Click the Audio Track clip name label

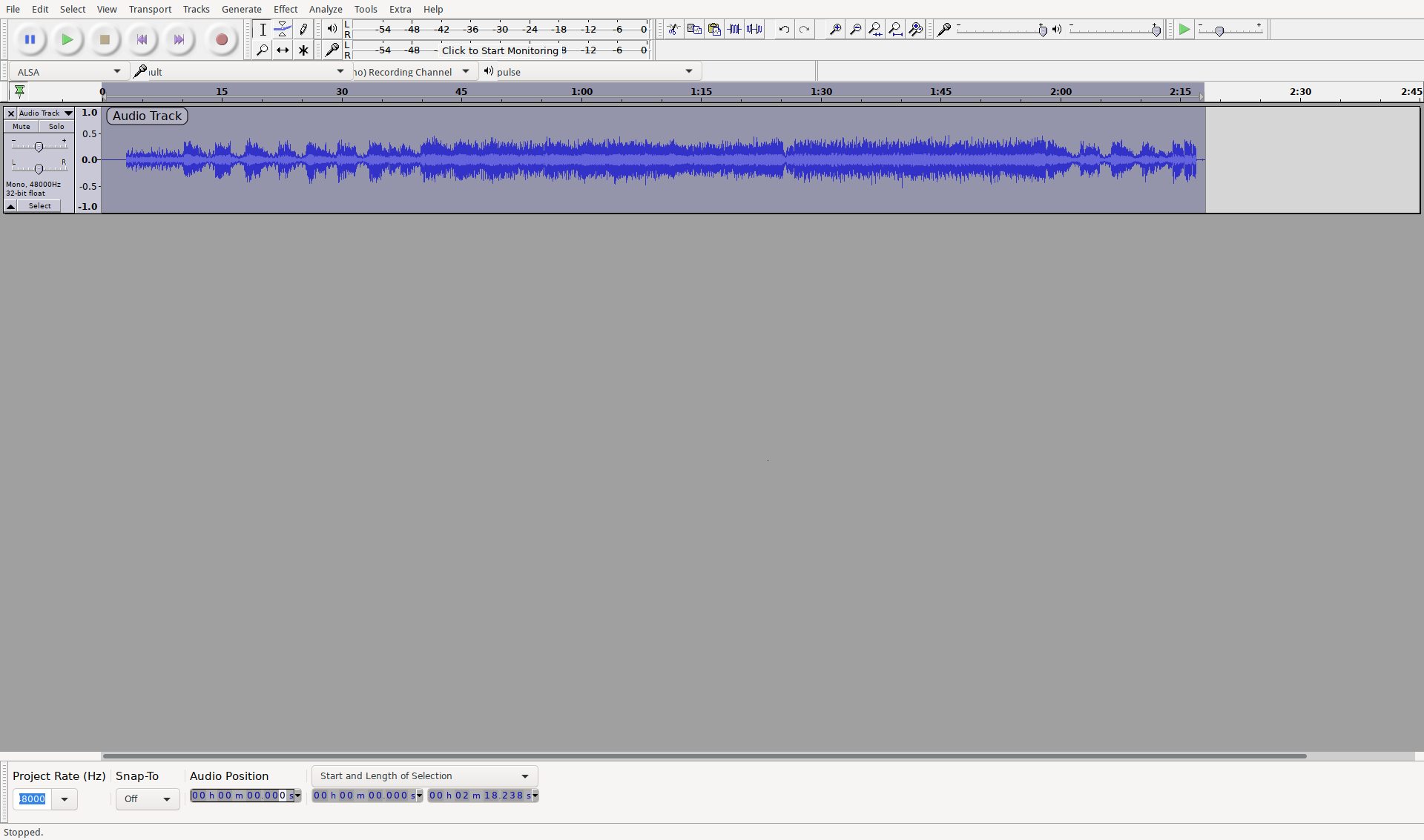[x=147, y=116]
